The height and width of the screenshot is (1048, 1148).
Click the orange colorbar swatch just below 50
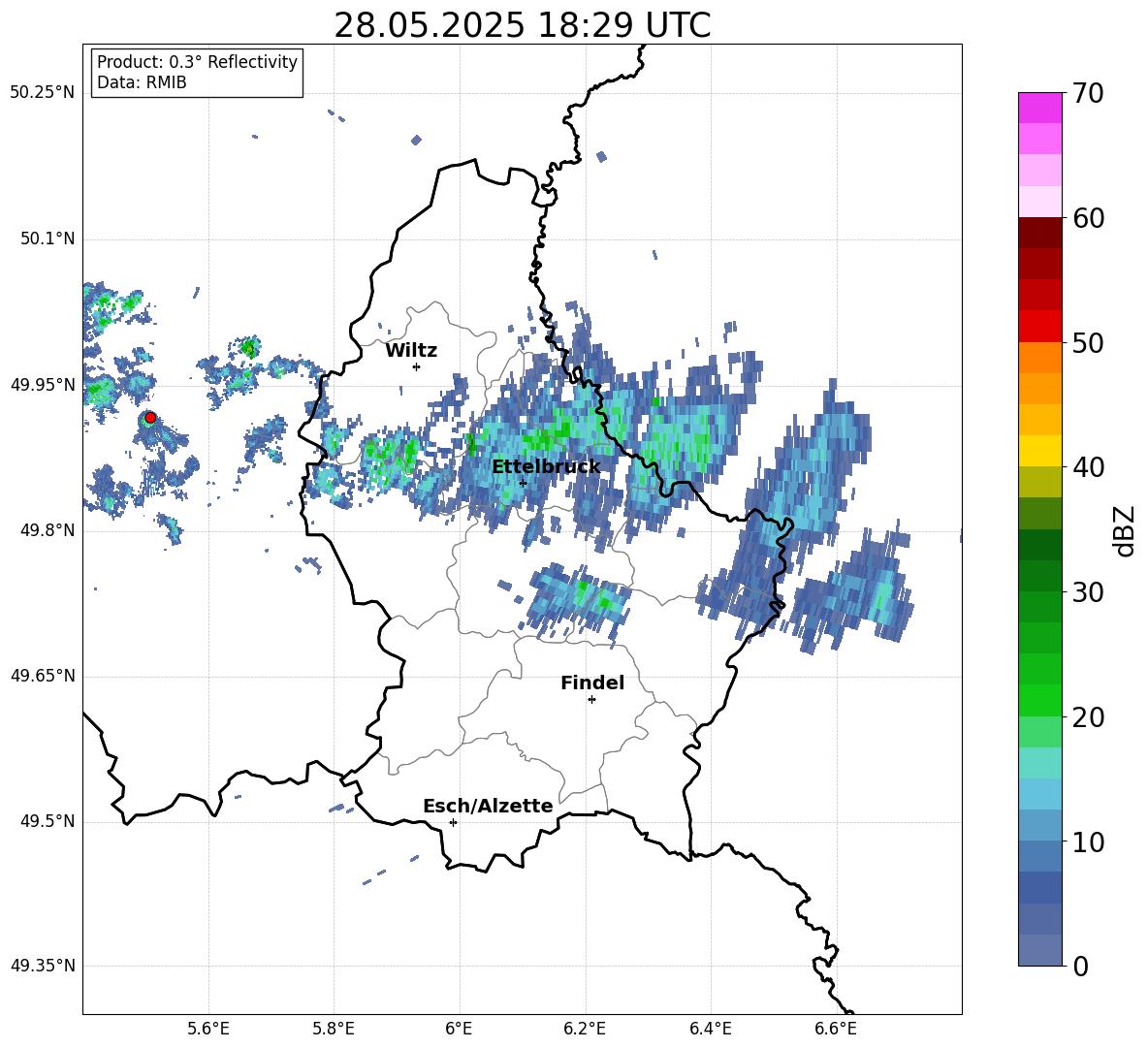(1039, 358)
